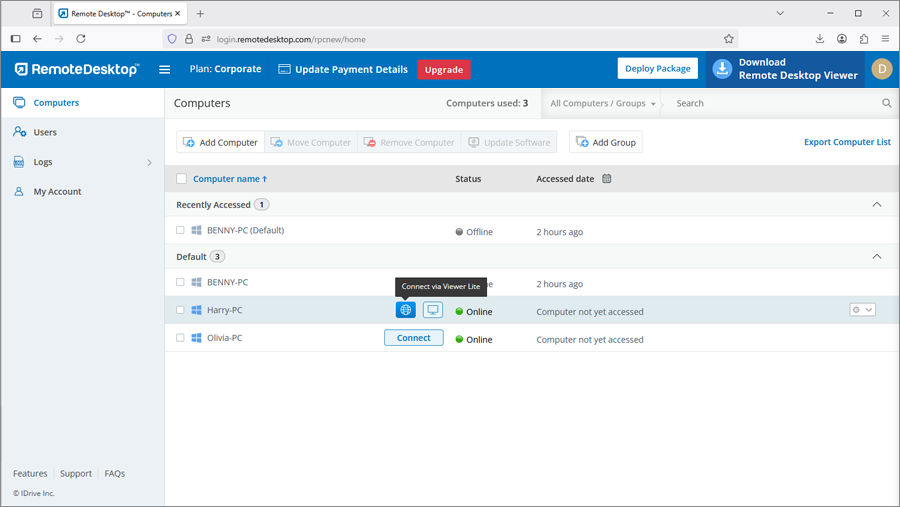This screenshot has width=900, height=507.
Task: Toggle the select-all checkbox in header
Action: click(181, 179)
